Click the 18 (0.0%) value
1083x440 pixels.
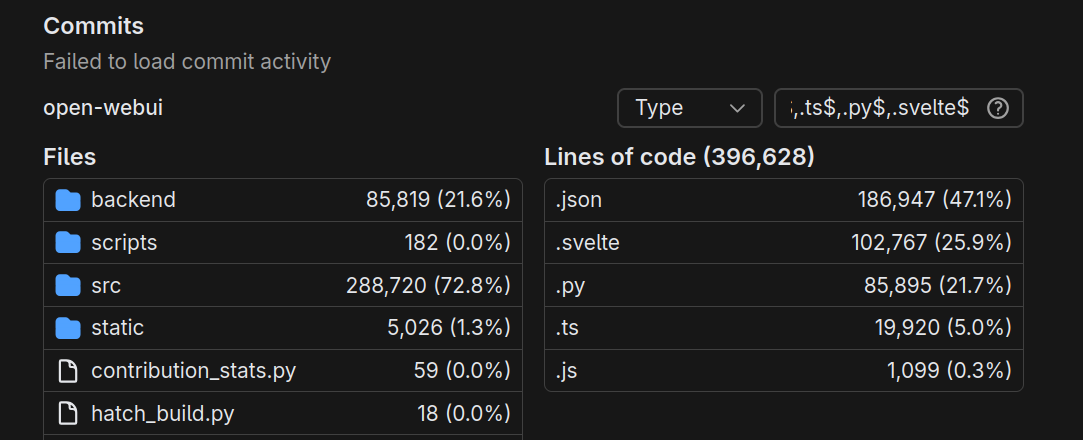463,414
